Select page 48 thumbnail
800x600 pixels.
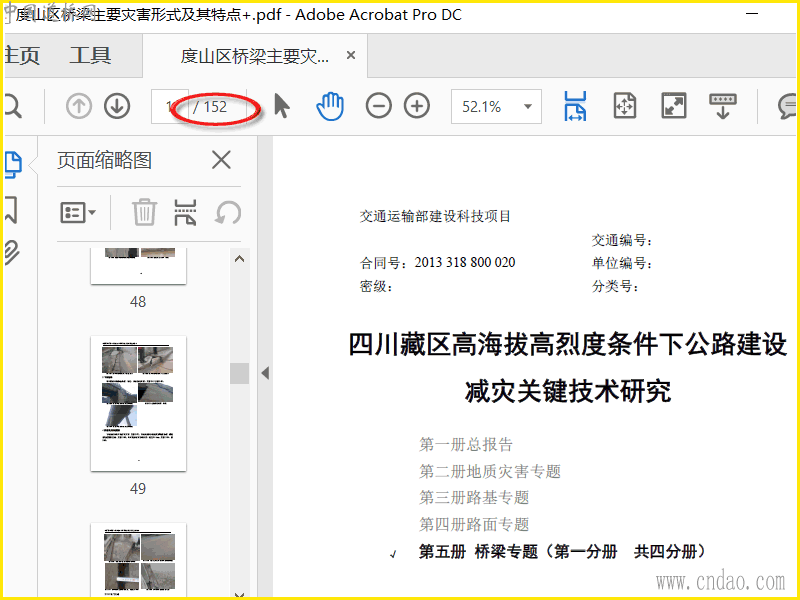[138, 266]
